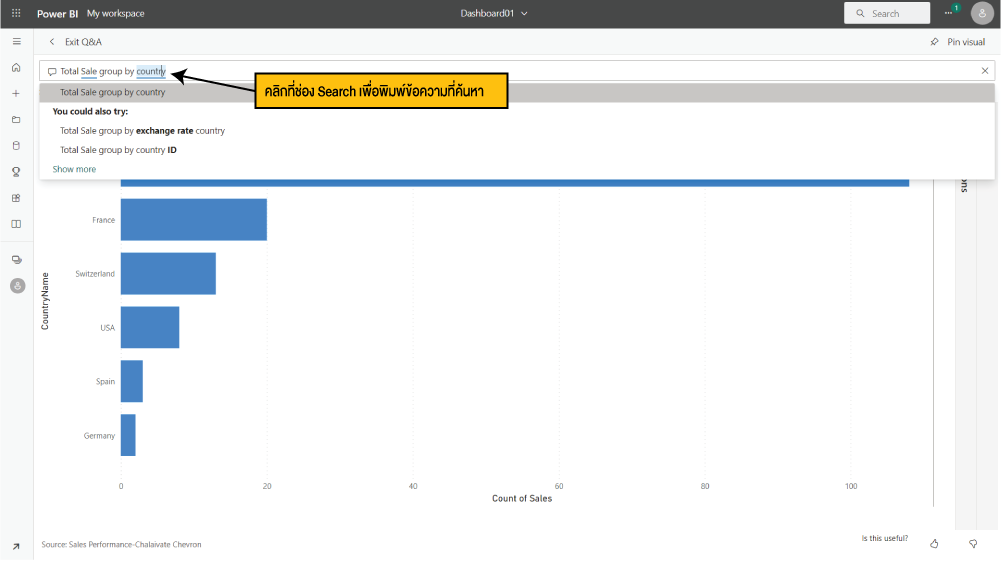Image resolution: width=1001 pixels, height=564 pixels.
Task: Open Browse folder icon in sidebar
Action: 16,119
